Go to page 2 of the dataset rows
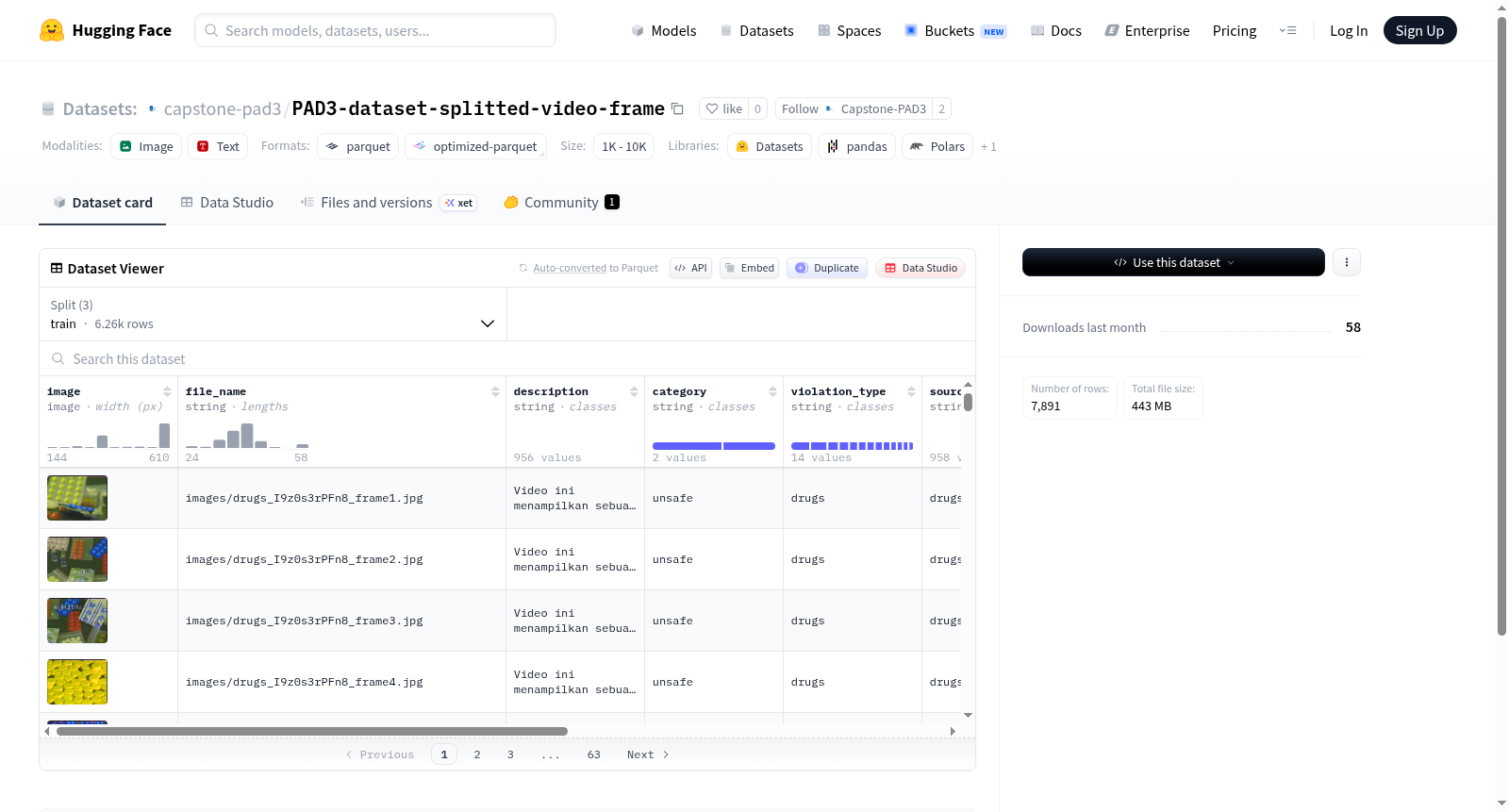The height and width of the screenshot is (812, 1509). [477, 754]
